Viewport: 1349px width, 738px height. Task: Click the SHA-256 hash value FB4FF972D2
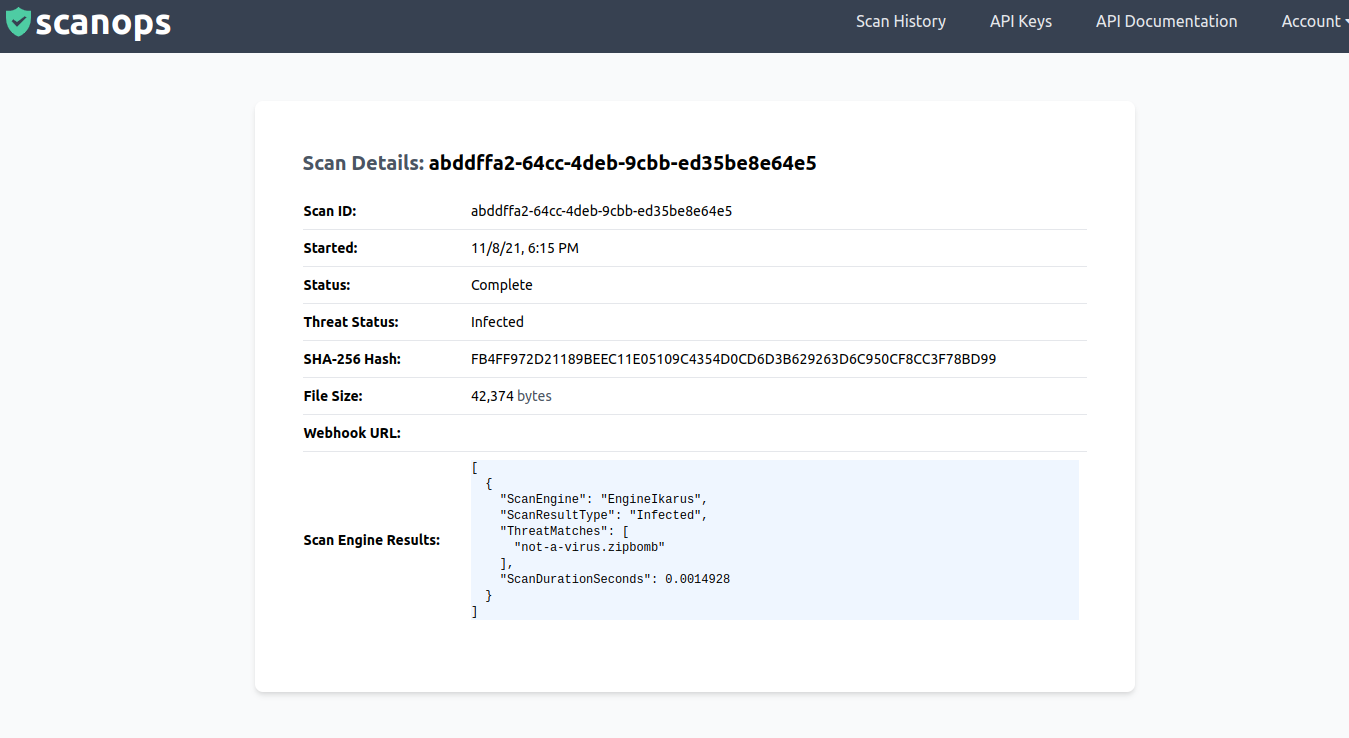coord(734,359)
